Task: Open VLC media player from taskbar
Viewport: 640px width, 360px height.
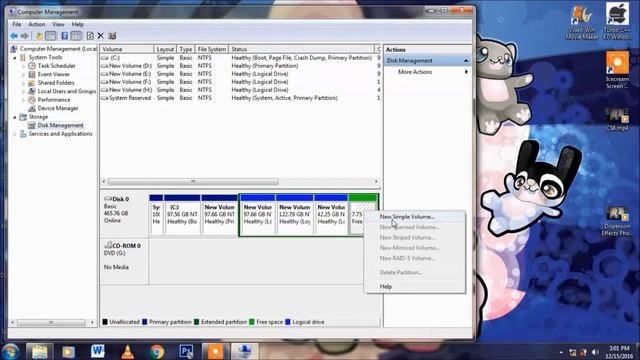Action: click(128, 351)
